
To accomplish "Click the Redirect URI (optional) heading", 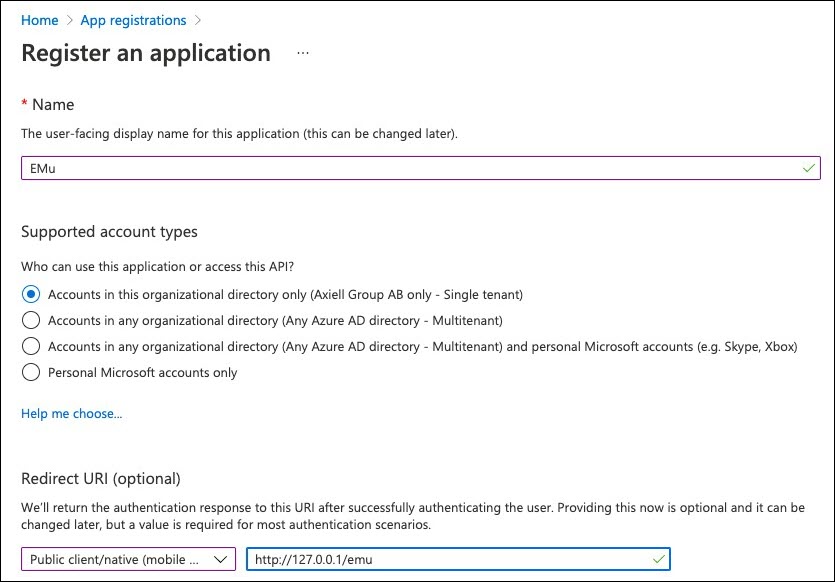I will [101, 478].
